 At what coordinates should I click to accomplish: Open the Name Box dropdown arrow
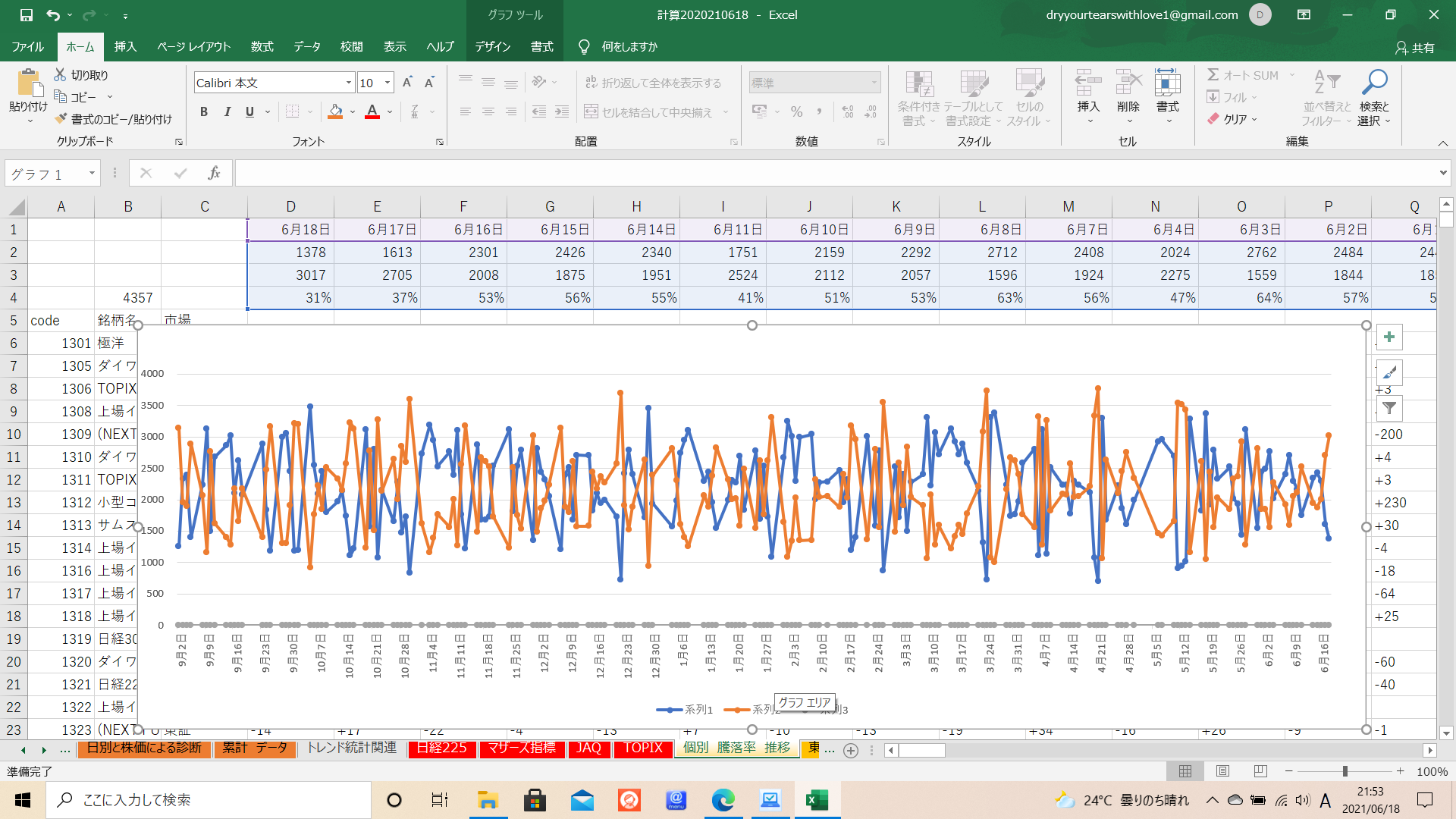[92, 174]
